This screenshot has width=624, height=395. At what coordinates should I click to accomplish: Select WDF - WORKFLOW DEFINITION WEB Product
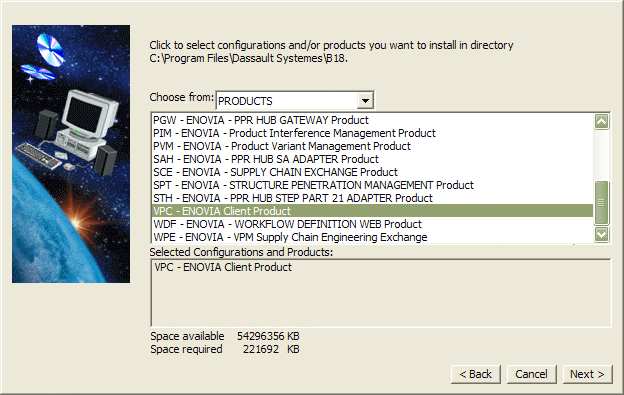pyautogui.click(x=372, y=224)
